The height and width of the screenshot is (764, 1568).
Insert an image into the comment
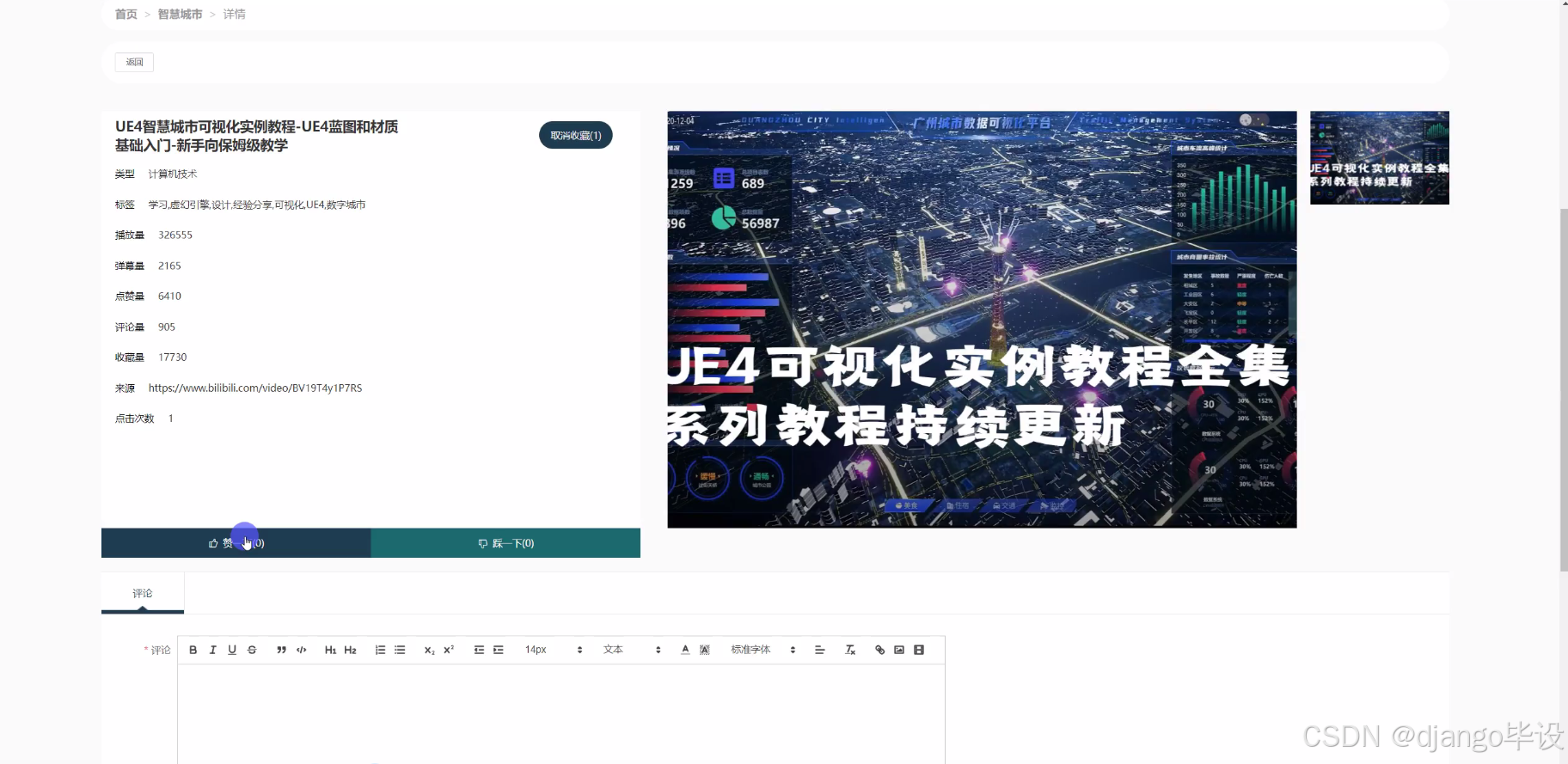(899, 650)
